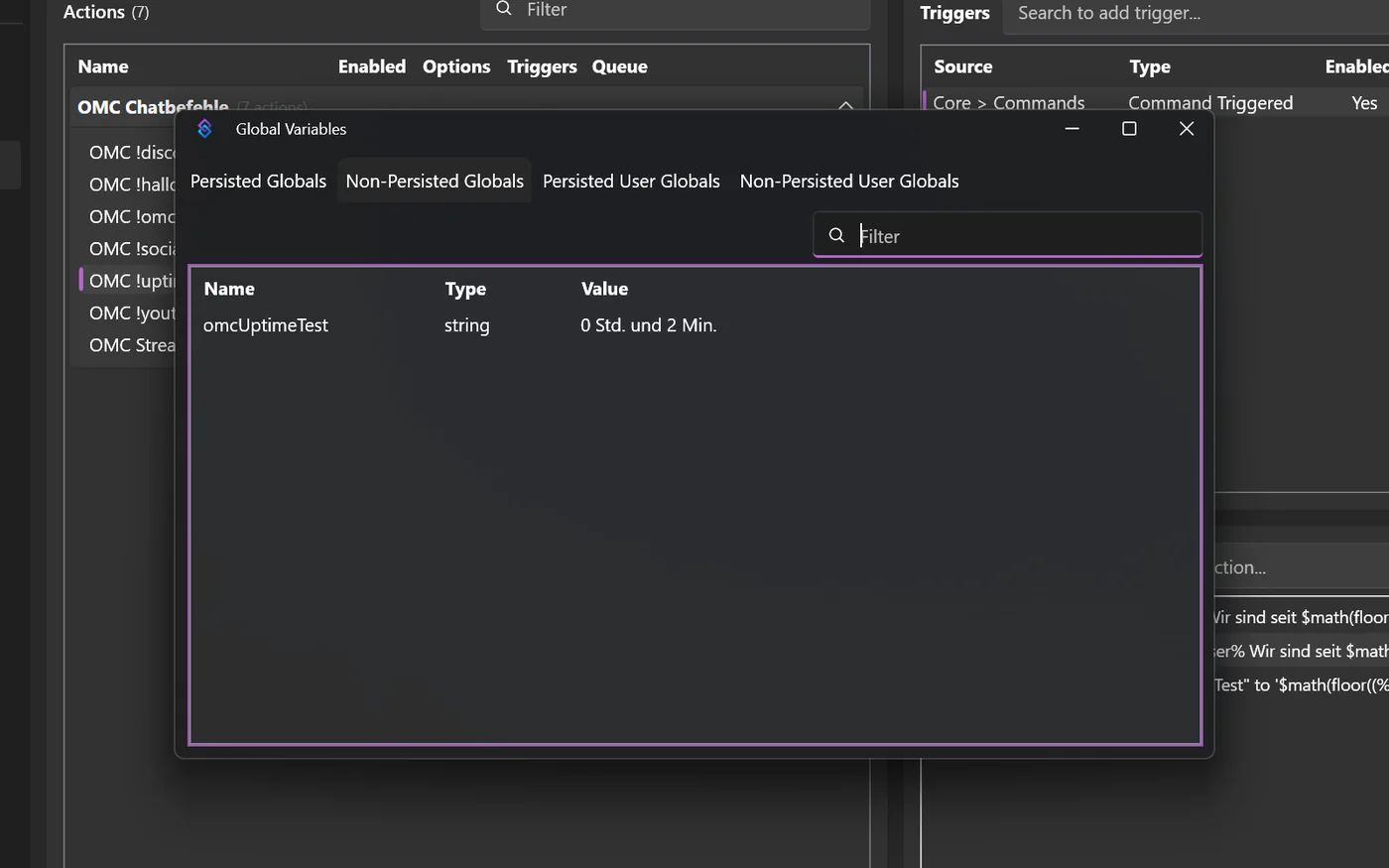Close the Global Variables window
The height and width of the screenshot is (868, 1389).
tap(1187, 129)
